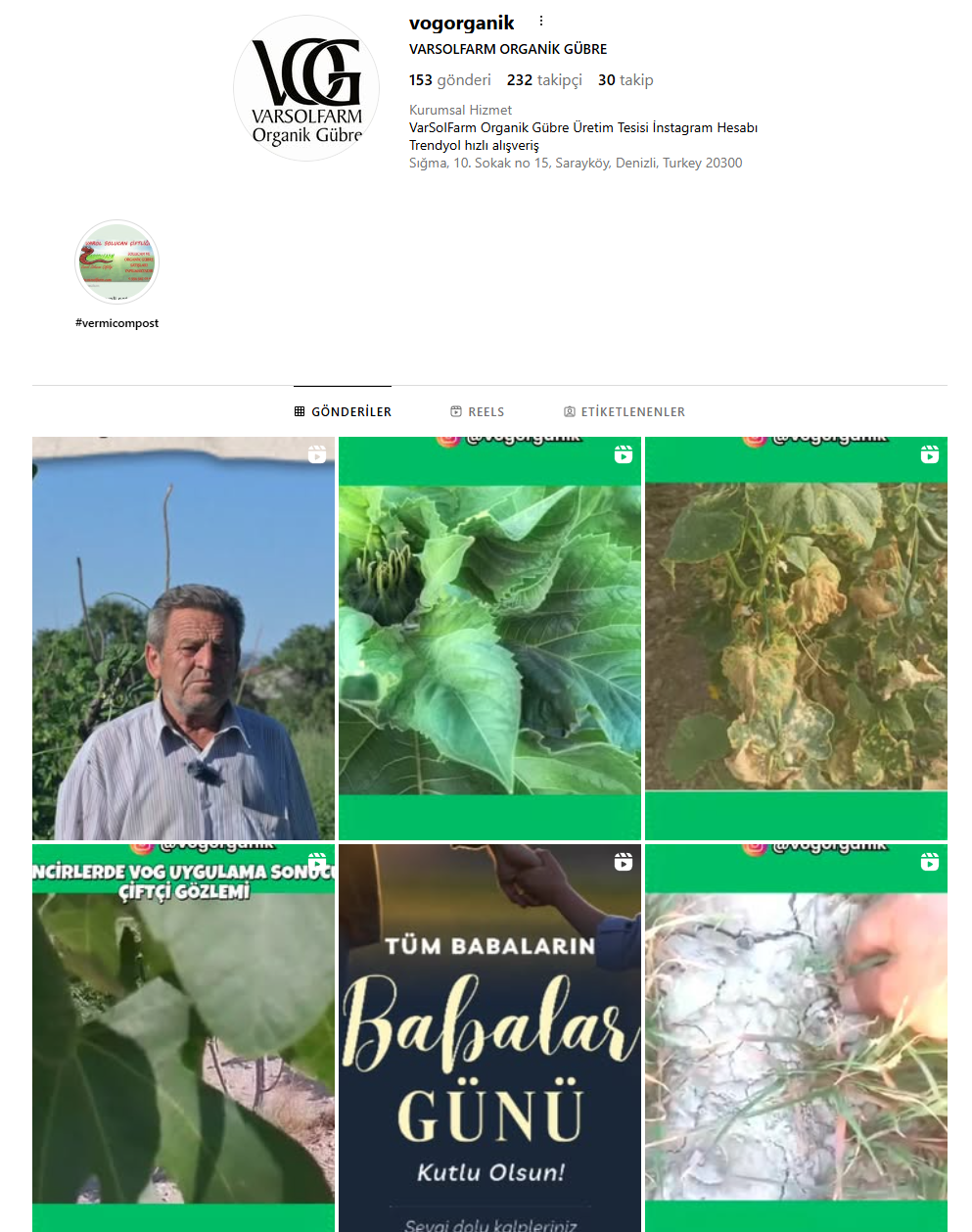Screen dimensions: 972x1232
Task: View the 30 takip following list
Action: point(625,80)
